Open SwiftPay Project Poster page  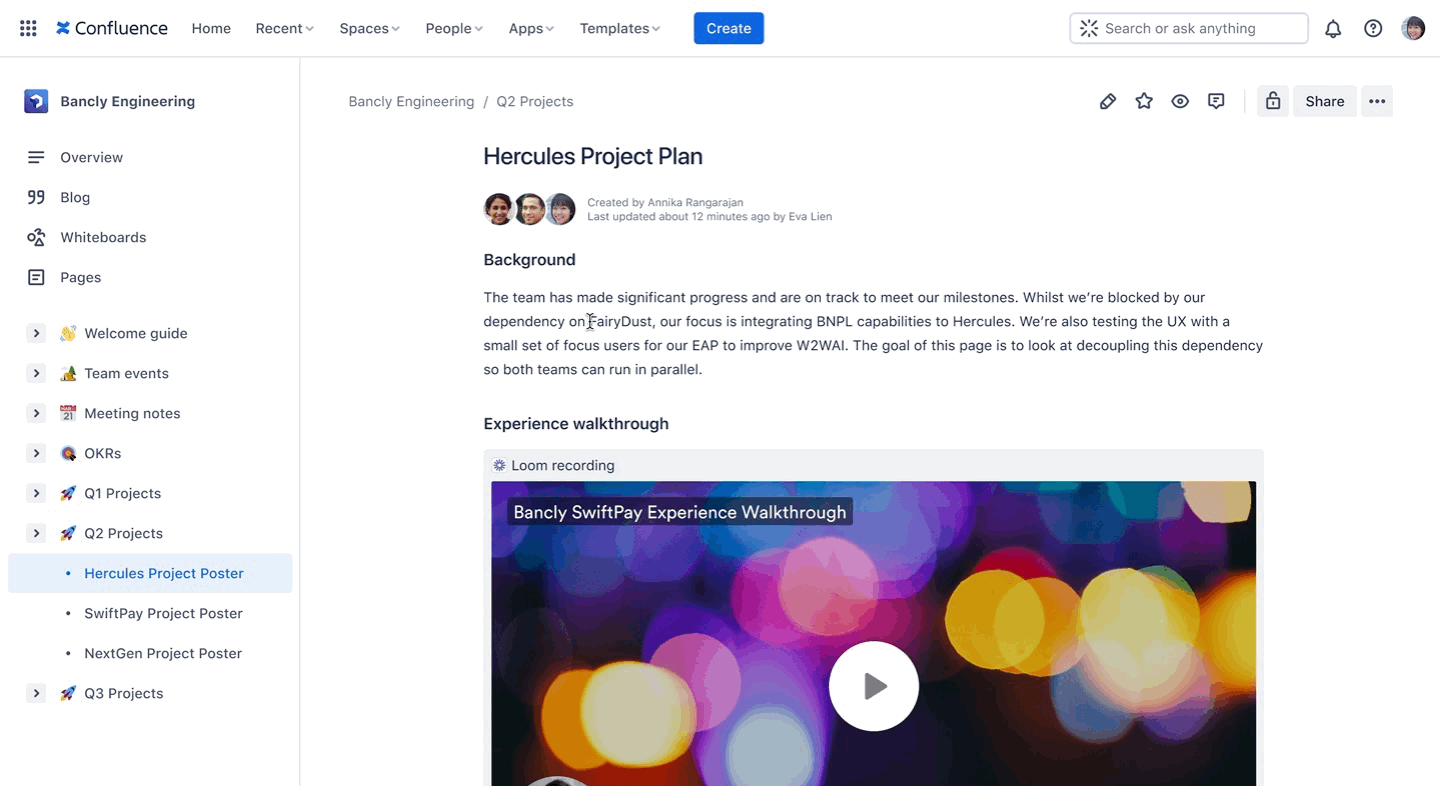tap(163, 613)
